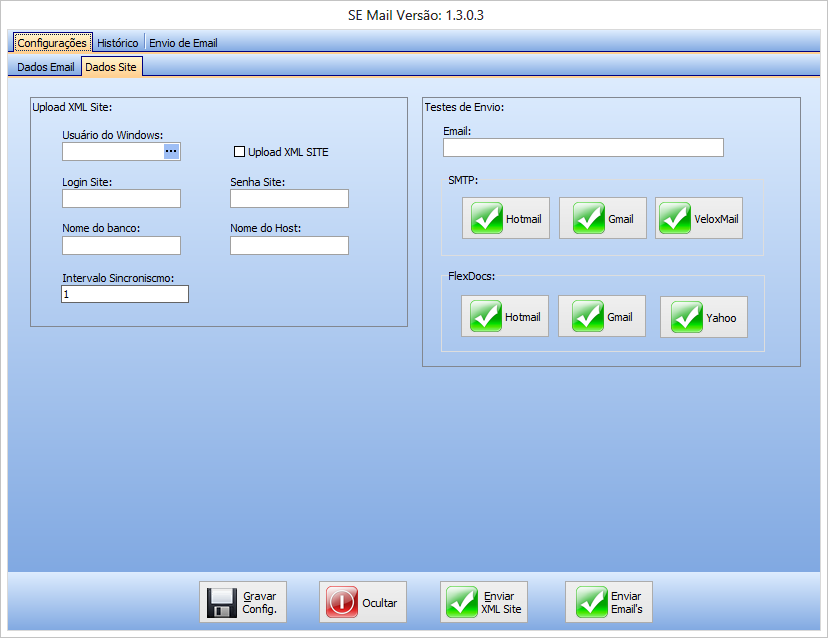Click the Nome do banco field
This screenshot has height=638, width=828.
coord(121,246)
